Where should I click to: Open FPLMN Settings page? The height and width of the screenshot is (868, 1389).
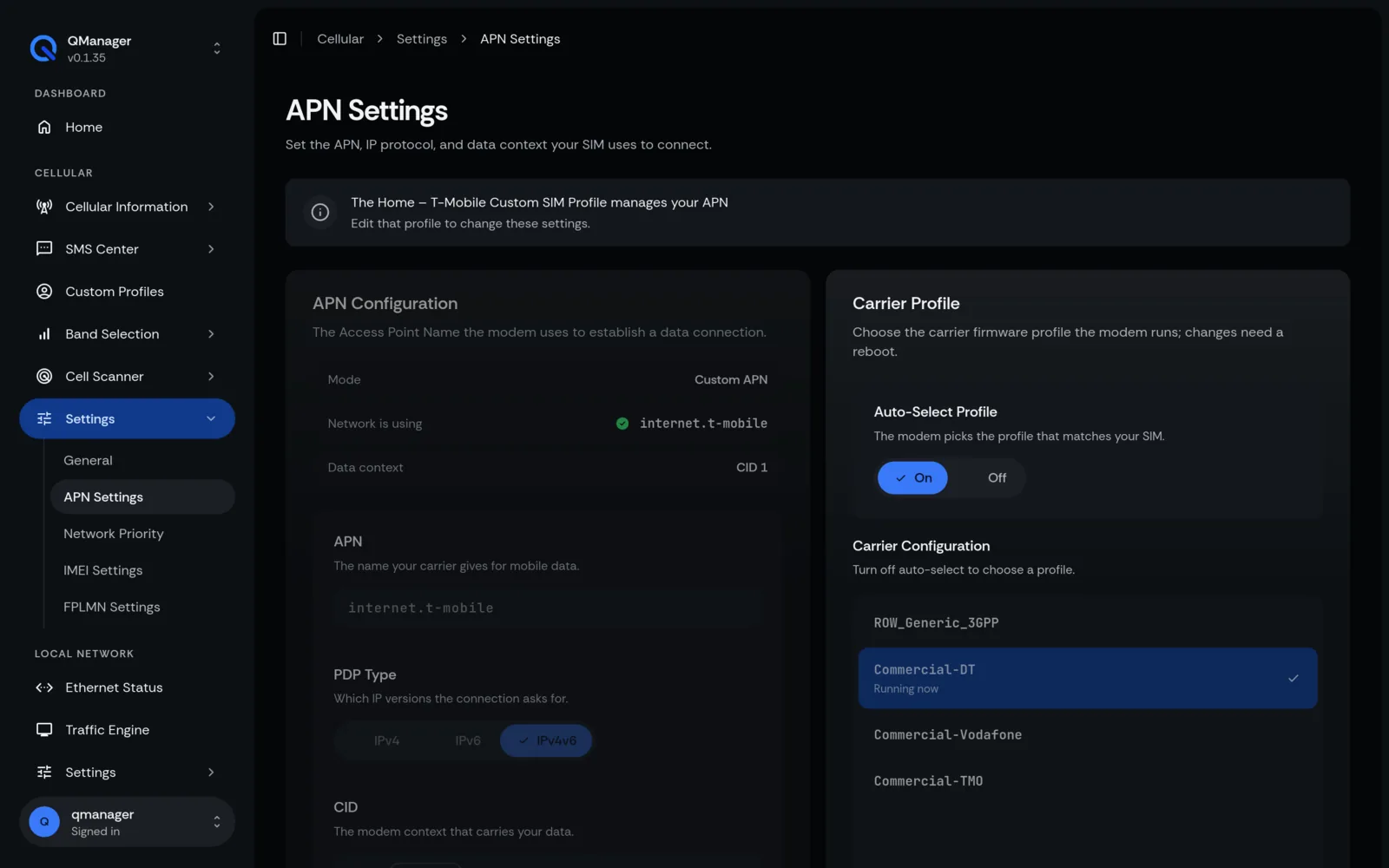coord(143,607)
